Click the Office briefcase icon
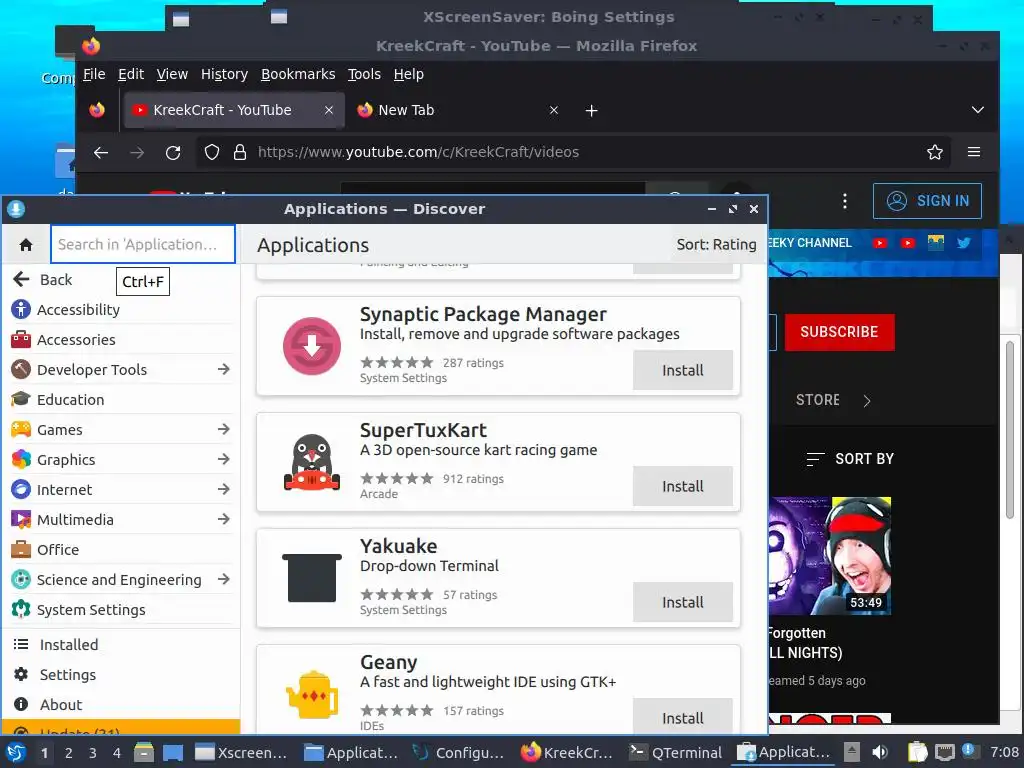Image resolution: width=1024 pixels, height=768 pixels. [21, 550]
